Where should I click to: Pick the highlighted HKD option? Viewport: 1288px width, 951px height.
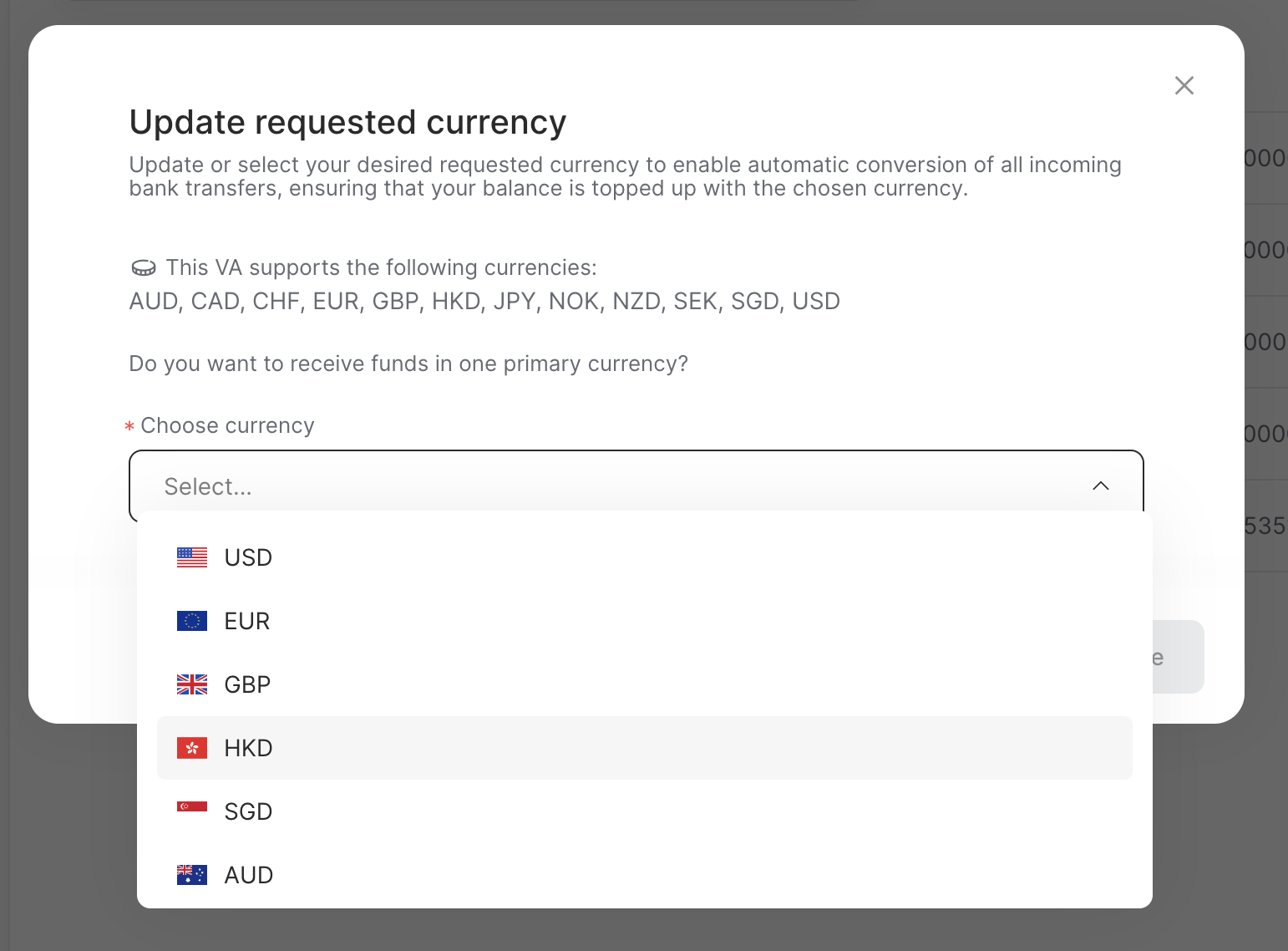click(x=247, y=748)
